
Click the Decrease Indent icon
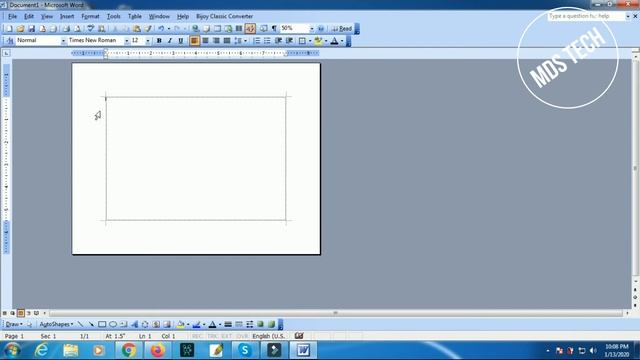278,40
